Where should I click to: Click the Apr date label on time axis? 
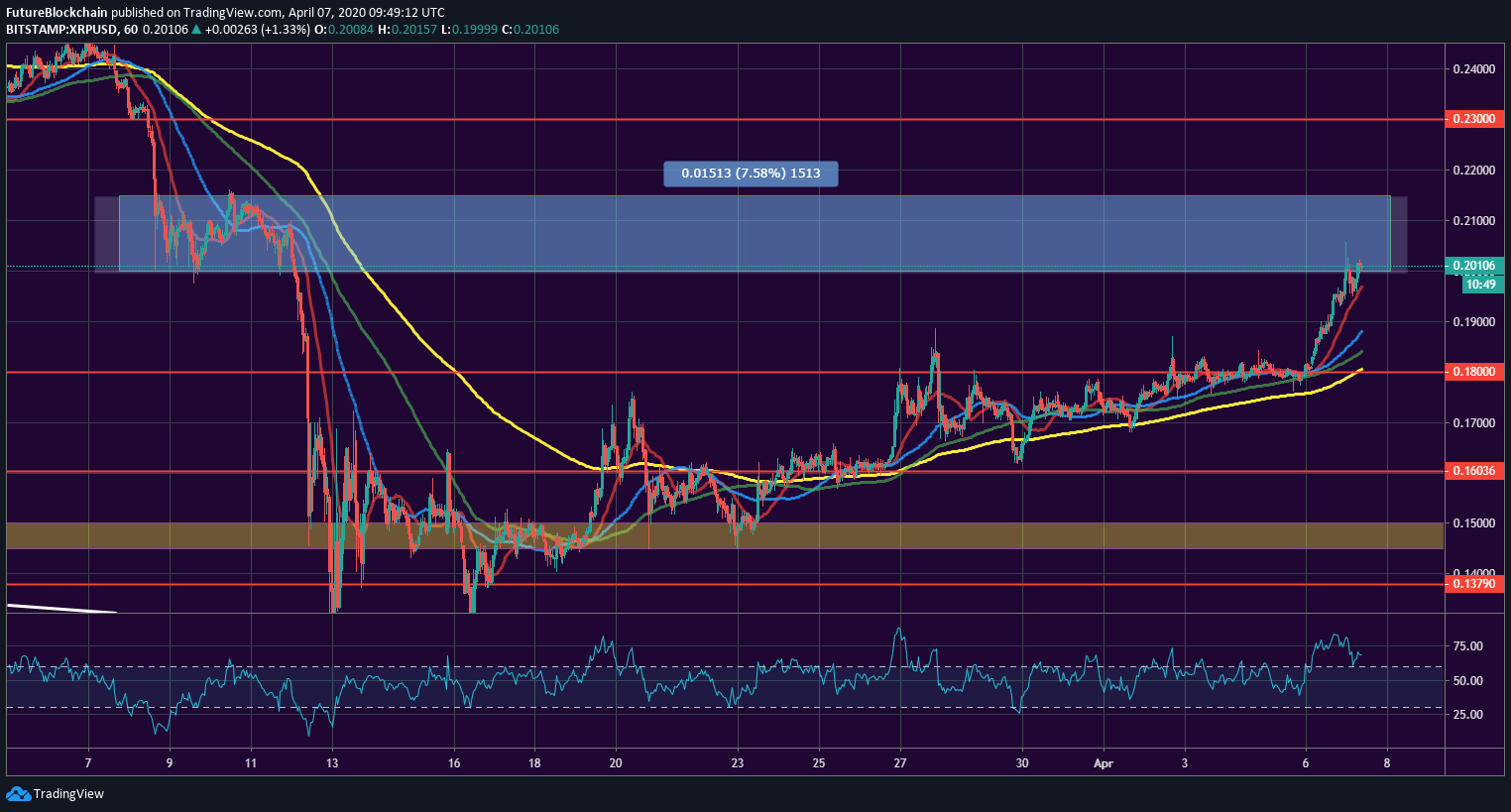point(1104,763)
